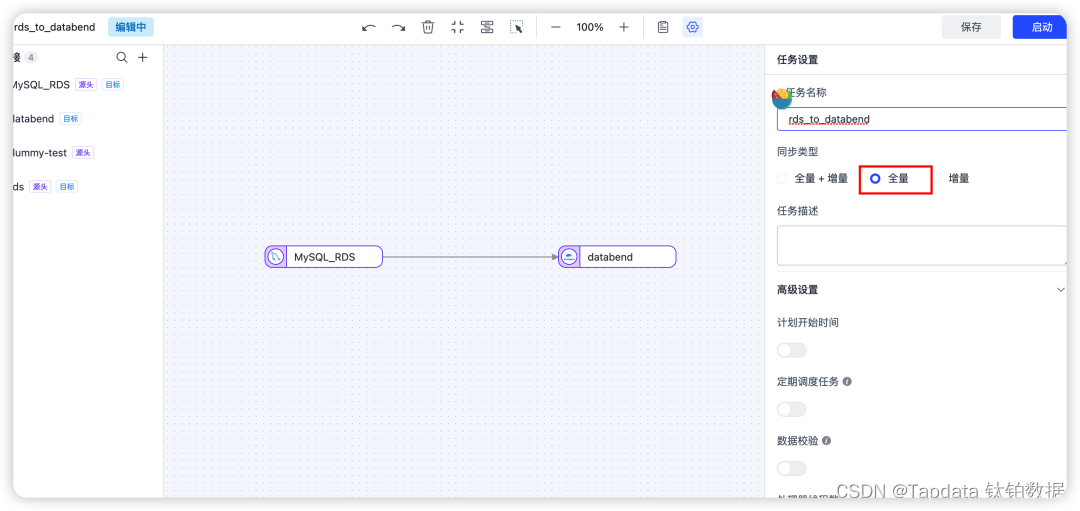Activate the drag-select tool
Image resolution: width=1080 pixels, height=511 pixels.
517,27
